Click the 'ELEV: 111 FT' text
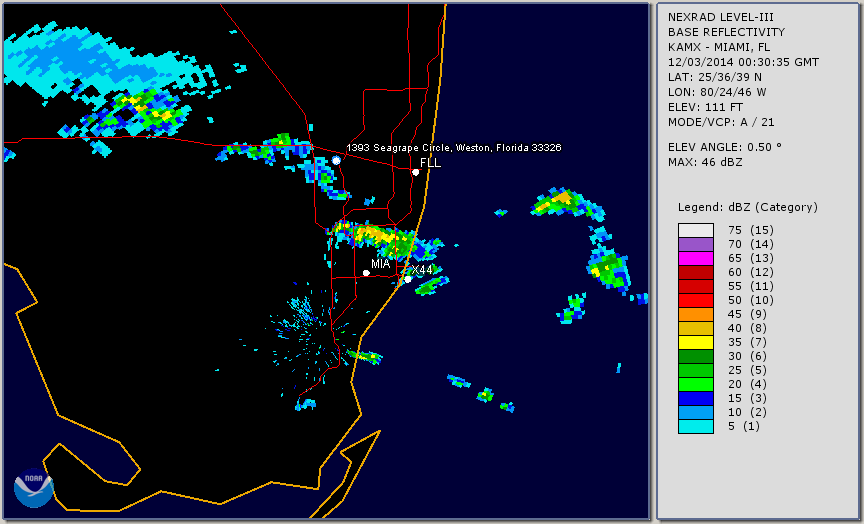864x524 pixels. 705,107
